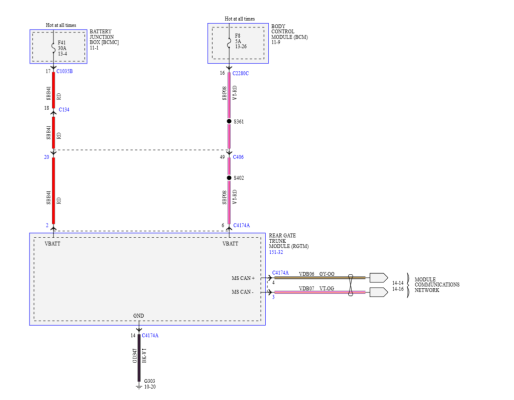Click the G303 ground label
Image resolution: width=514 pixels, height=400 pixels.
tap(150, 381)
